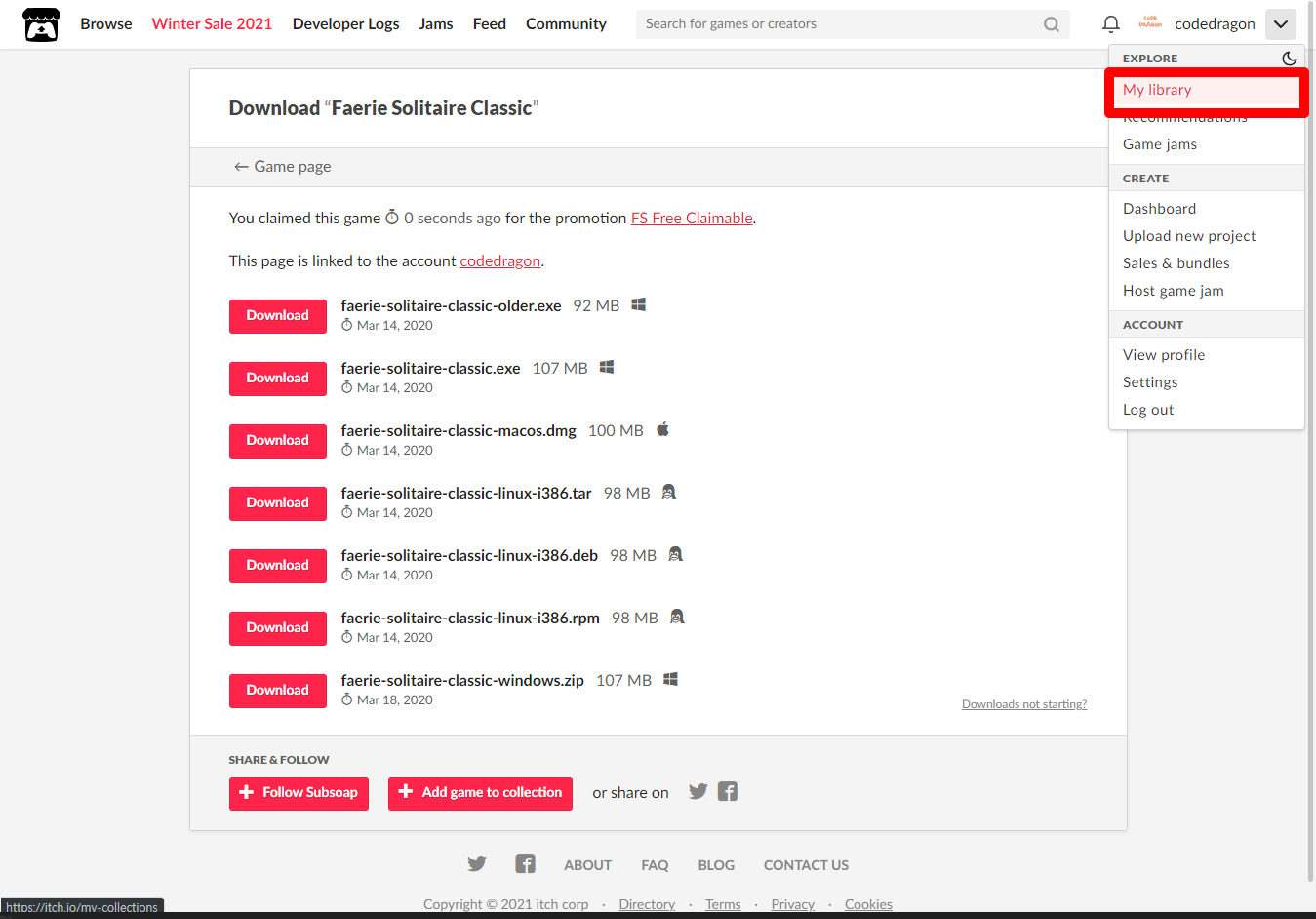Image resolution: width=1316 pixels, height=919 pixels.
Task: Open BLOG footer link
Action: pos(716,865)
